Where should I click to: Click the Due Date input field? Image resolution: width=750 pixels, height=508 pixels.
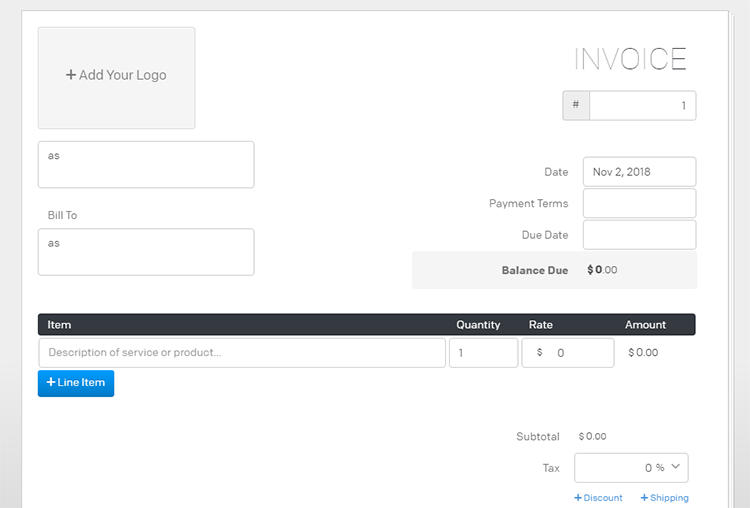tap(639, 235)
